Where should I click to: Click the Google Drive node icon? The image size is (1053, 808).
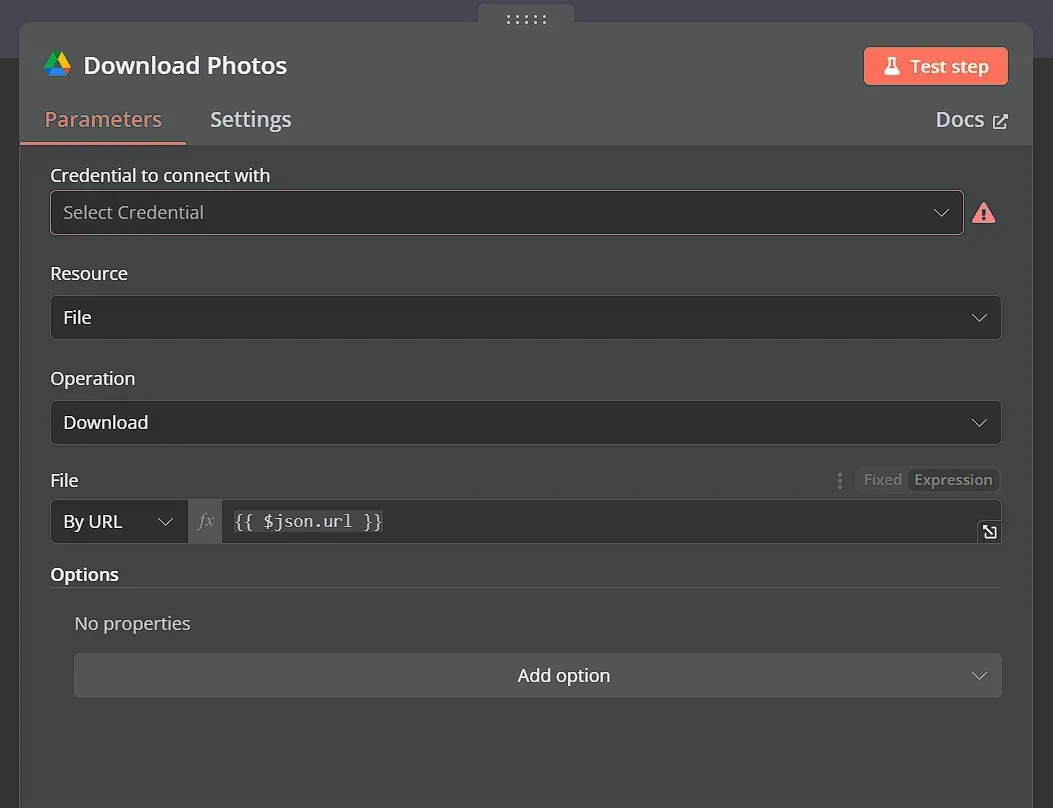click(57, 64)
